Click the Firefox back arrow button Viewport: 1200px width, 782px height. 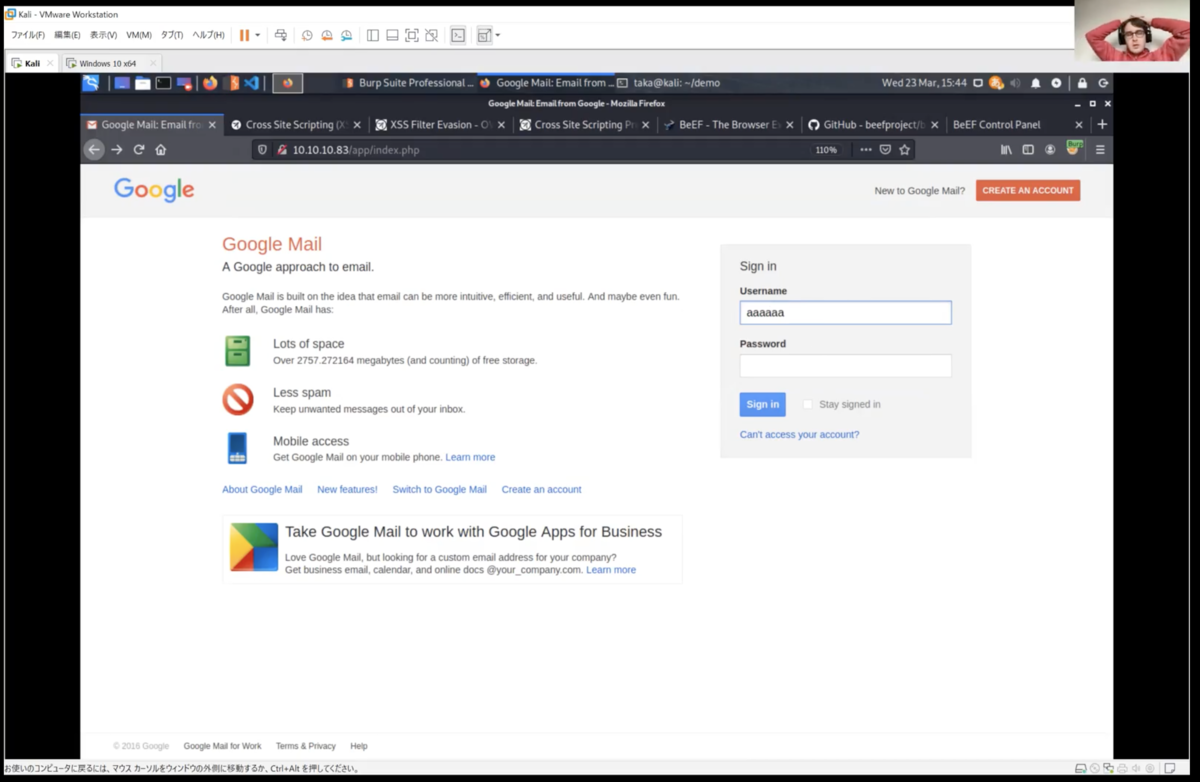94,150
